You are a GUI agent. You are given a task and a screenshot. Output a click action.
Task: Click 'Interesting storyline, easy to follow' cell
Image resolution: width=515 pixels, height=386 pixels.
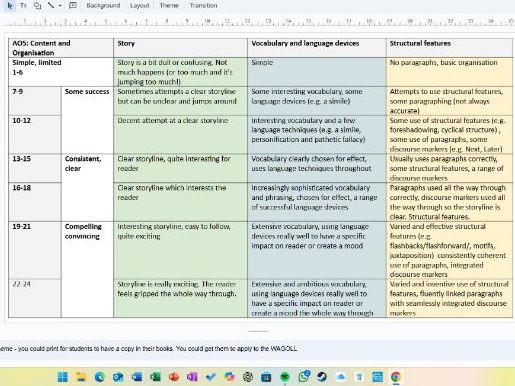tap(180, 250)
